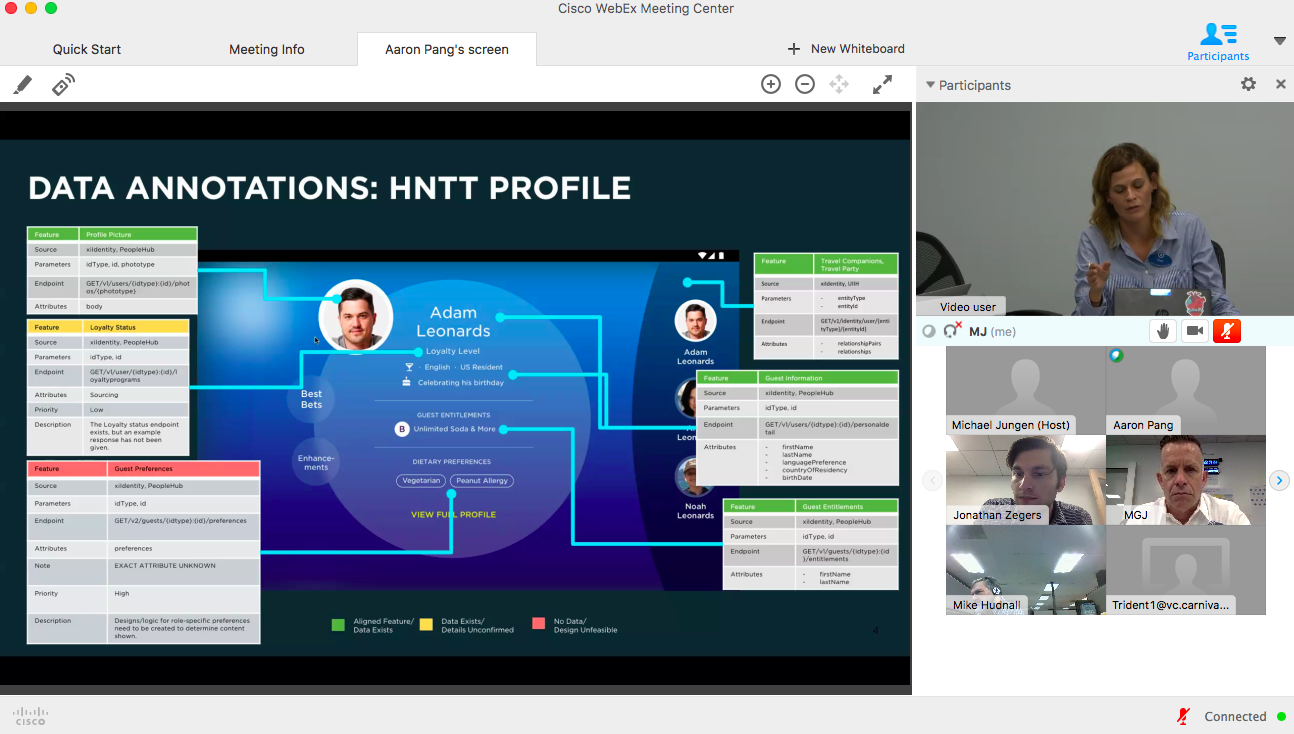Click the Guest Preferences table header
The width and height of the screenshot is (1294, 734).
(x=143, y=468)
